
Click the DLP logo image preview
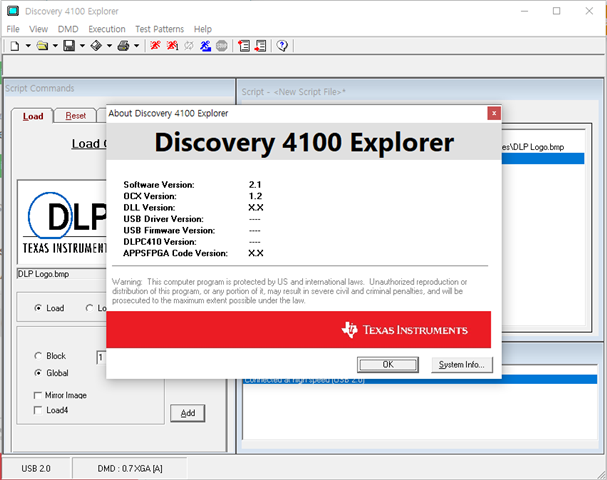(62, 222)
